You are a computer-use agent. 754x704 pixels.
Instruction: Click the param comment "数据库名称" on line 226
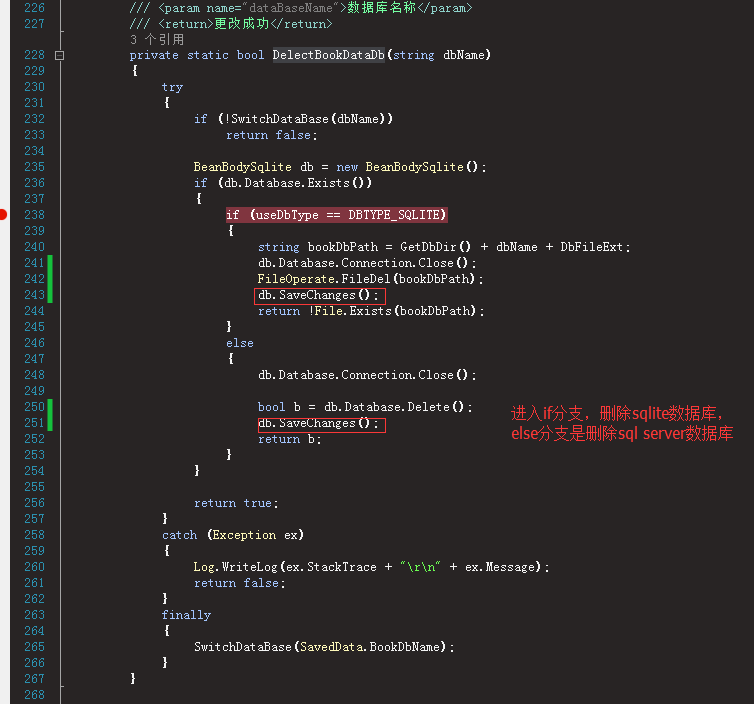pos(381,8)
